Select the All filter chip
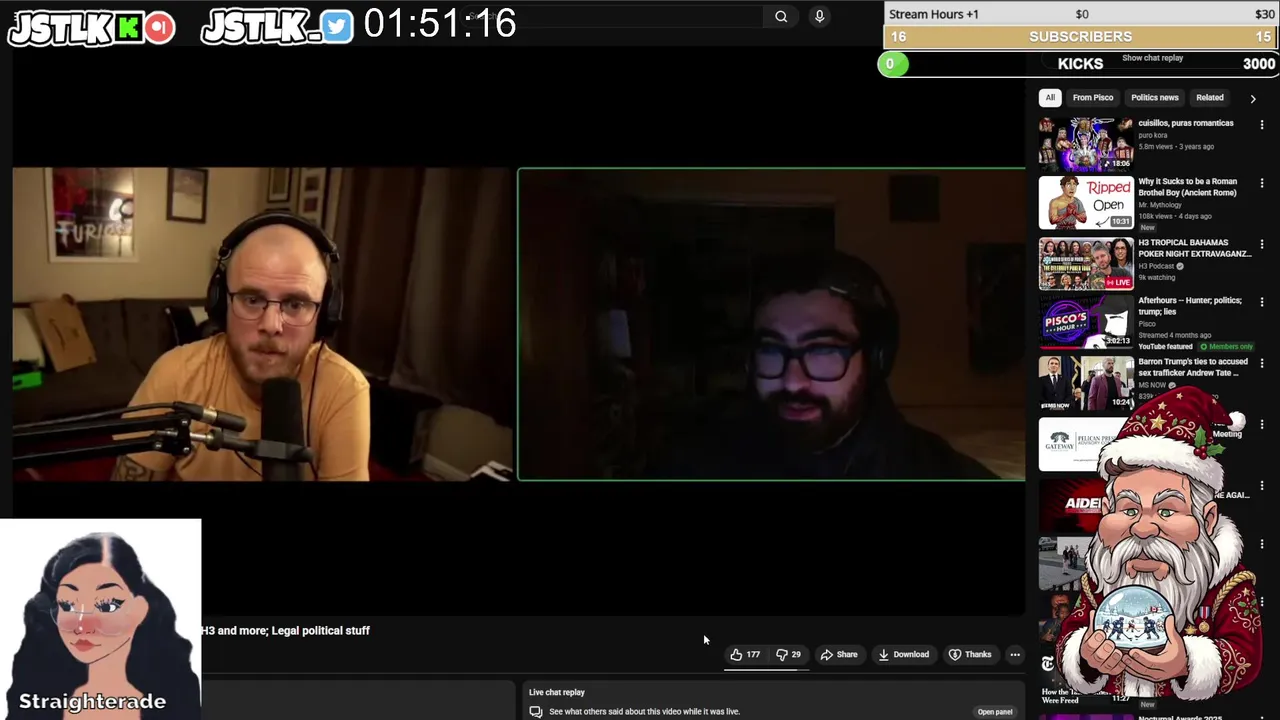 1050,98
